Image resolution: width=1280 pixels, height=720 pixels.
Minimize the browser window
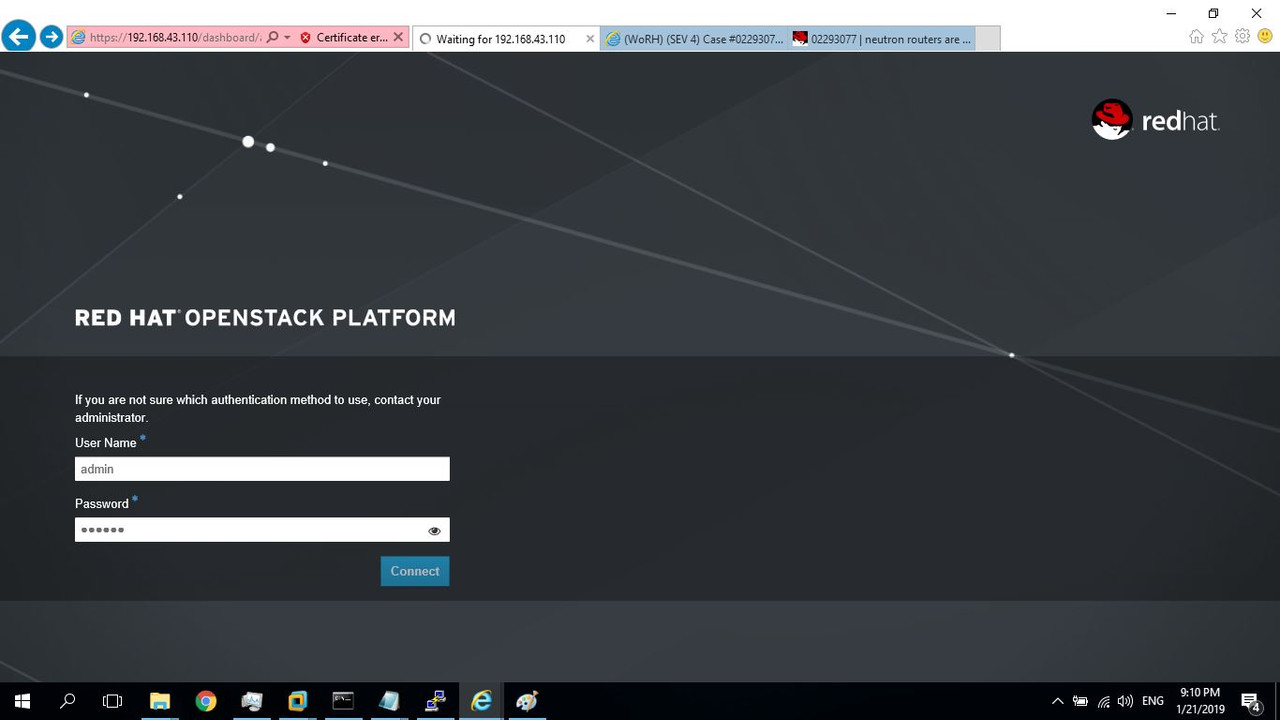[x=1171, y=13]
